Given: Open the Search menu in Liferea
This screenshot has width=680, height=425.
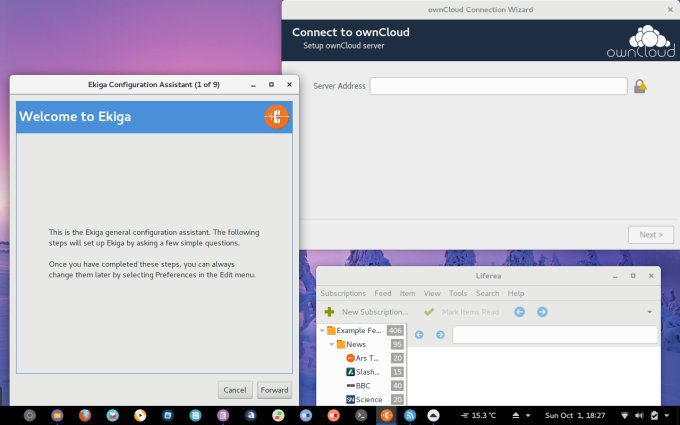Looking at the screenshot, I should [x=487, y=293].
